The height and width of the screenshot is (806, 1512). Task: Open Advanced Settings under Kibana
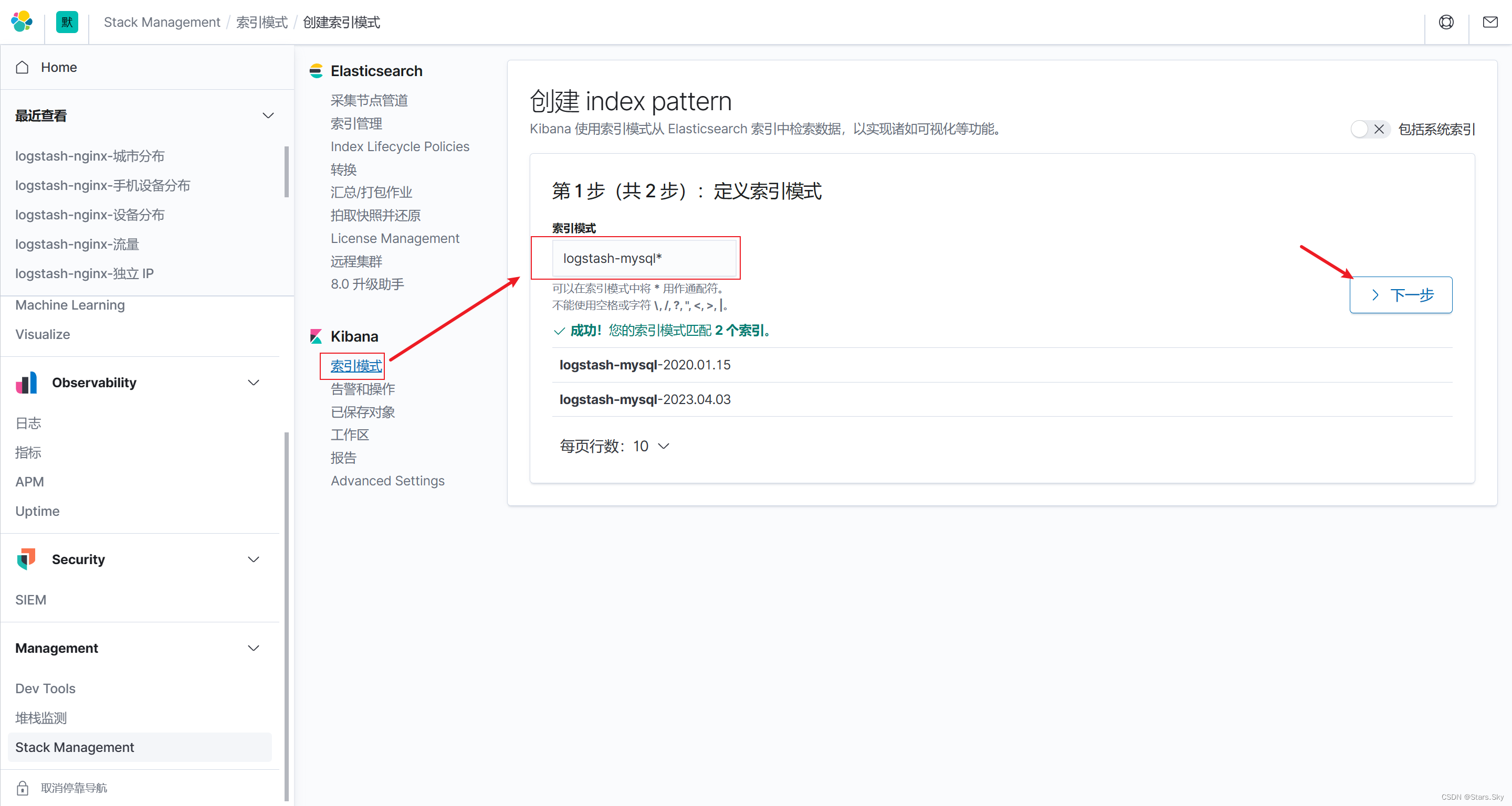point(387,481)
